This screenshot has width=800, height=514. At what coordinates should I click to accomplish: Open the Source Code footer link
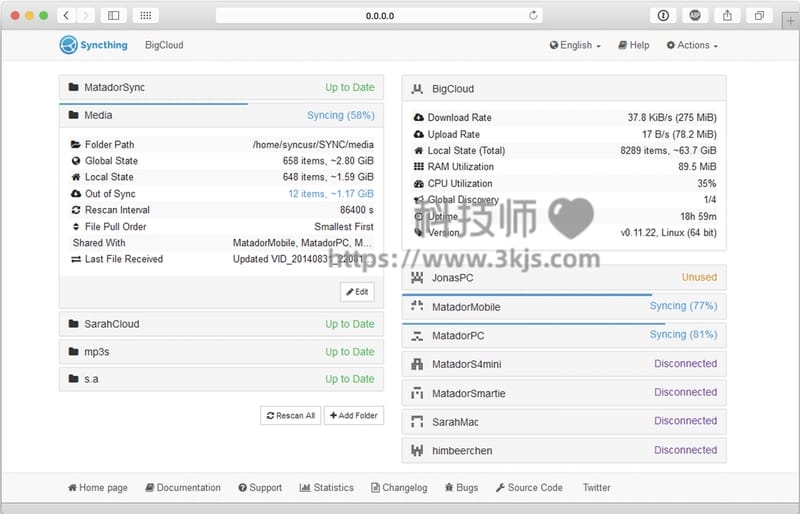coord(529,487)
